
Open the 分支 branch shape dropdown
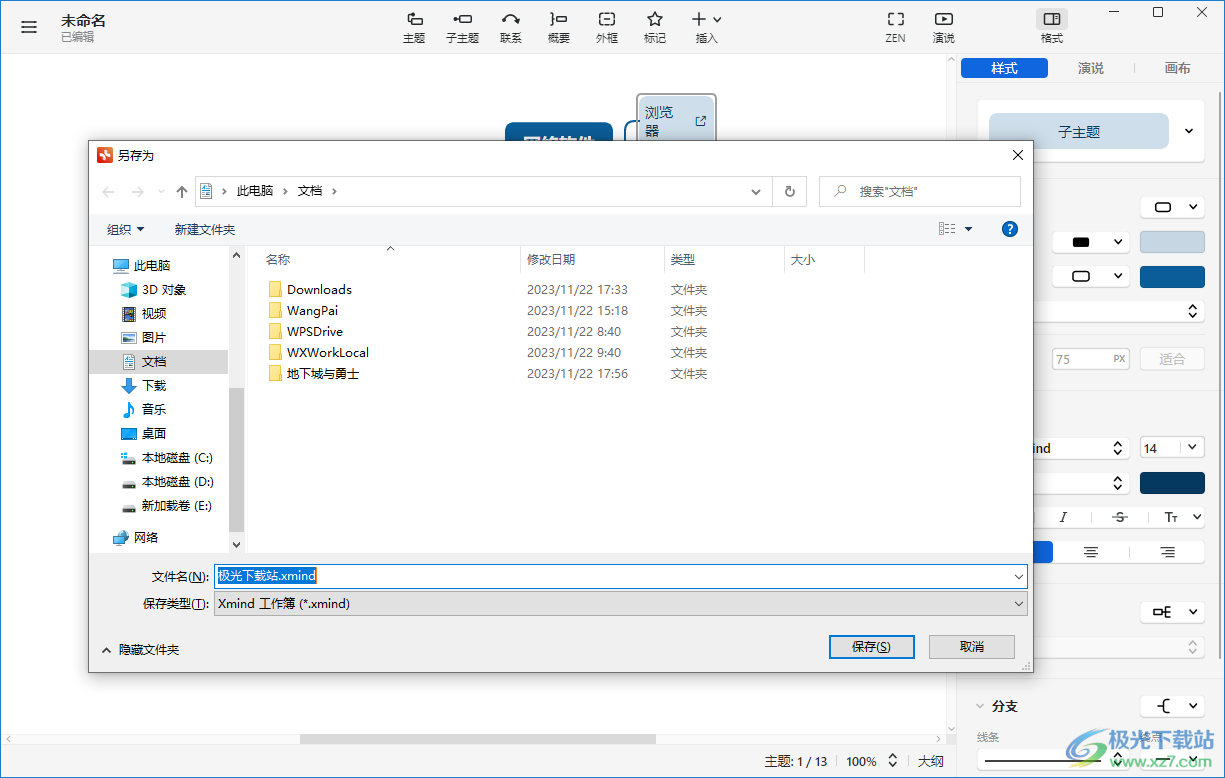tap(1173, 706)
